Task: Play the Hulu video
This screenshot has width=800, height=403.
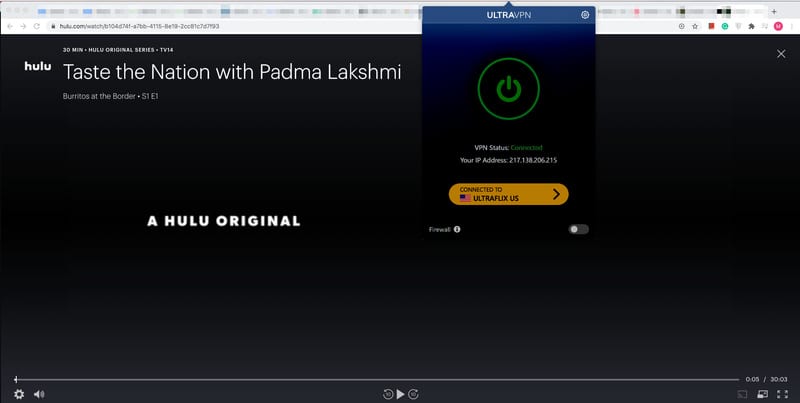Action: (401, 394)
